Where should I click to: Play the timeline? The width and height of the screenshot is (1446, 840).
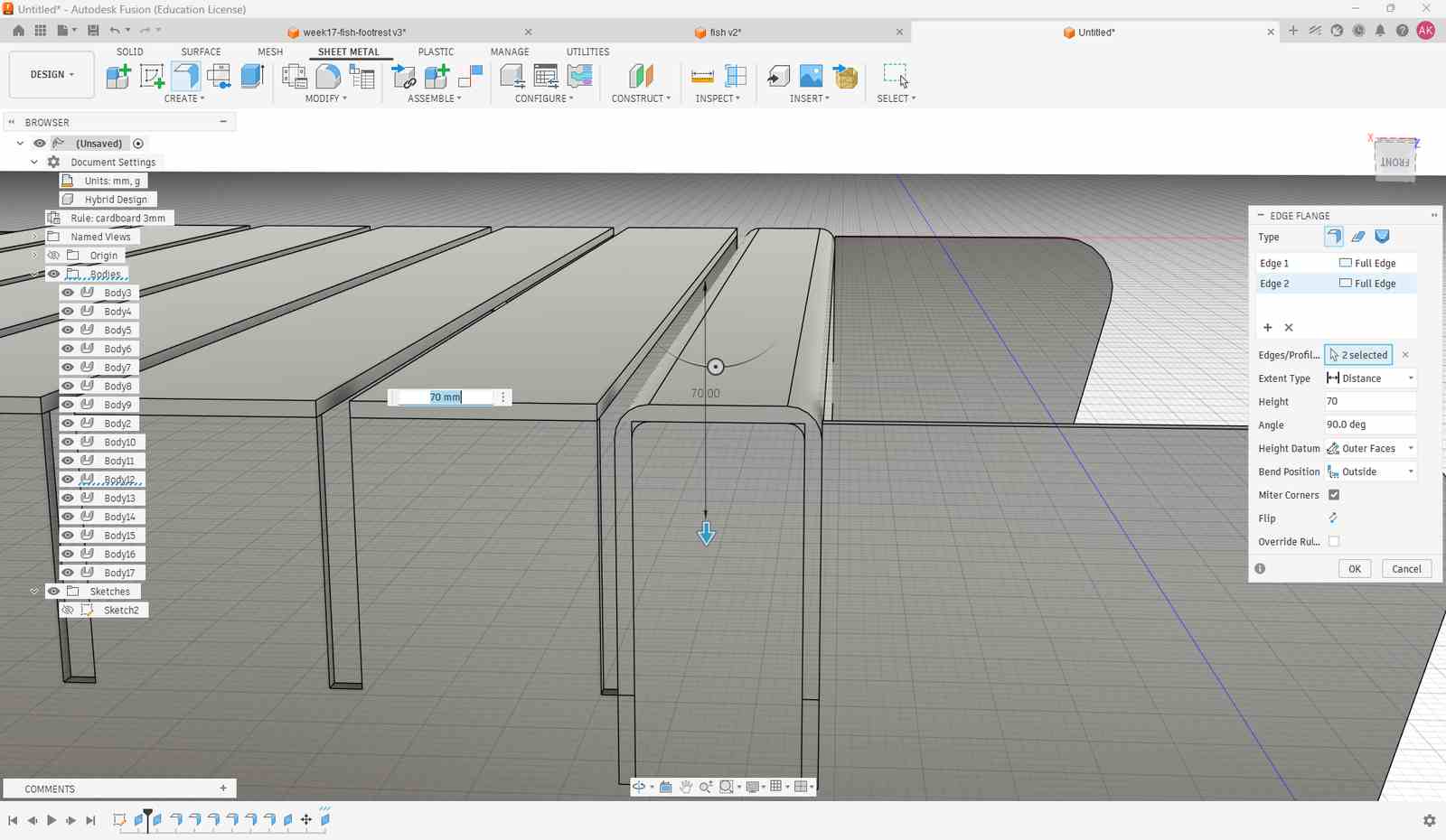point(52,820)
